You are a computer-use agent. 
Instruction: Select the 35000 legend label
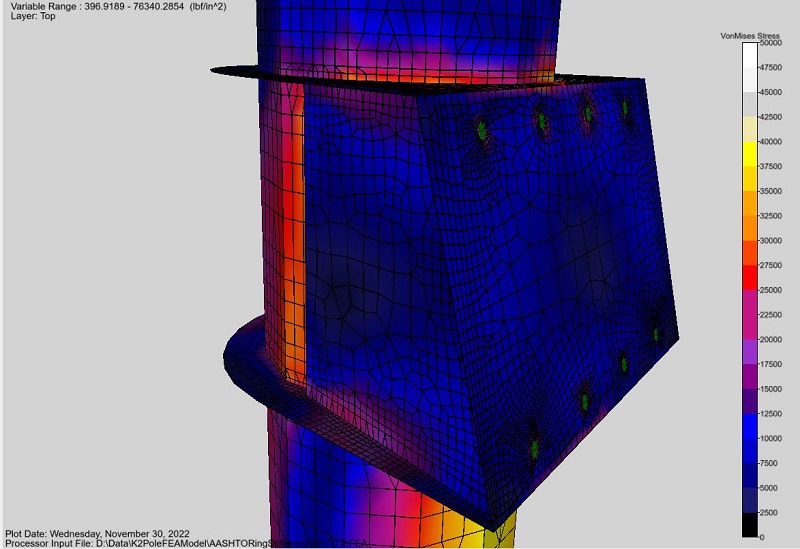point(770,191)
